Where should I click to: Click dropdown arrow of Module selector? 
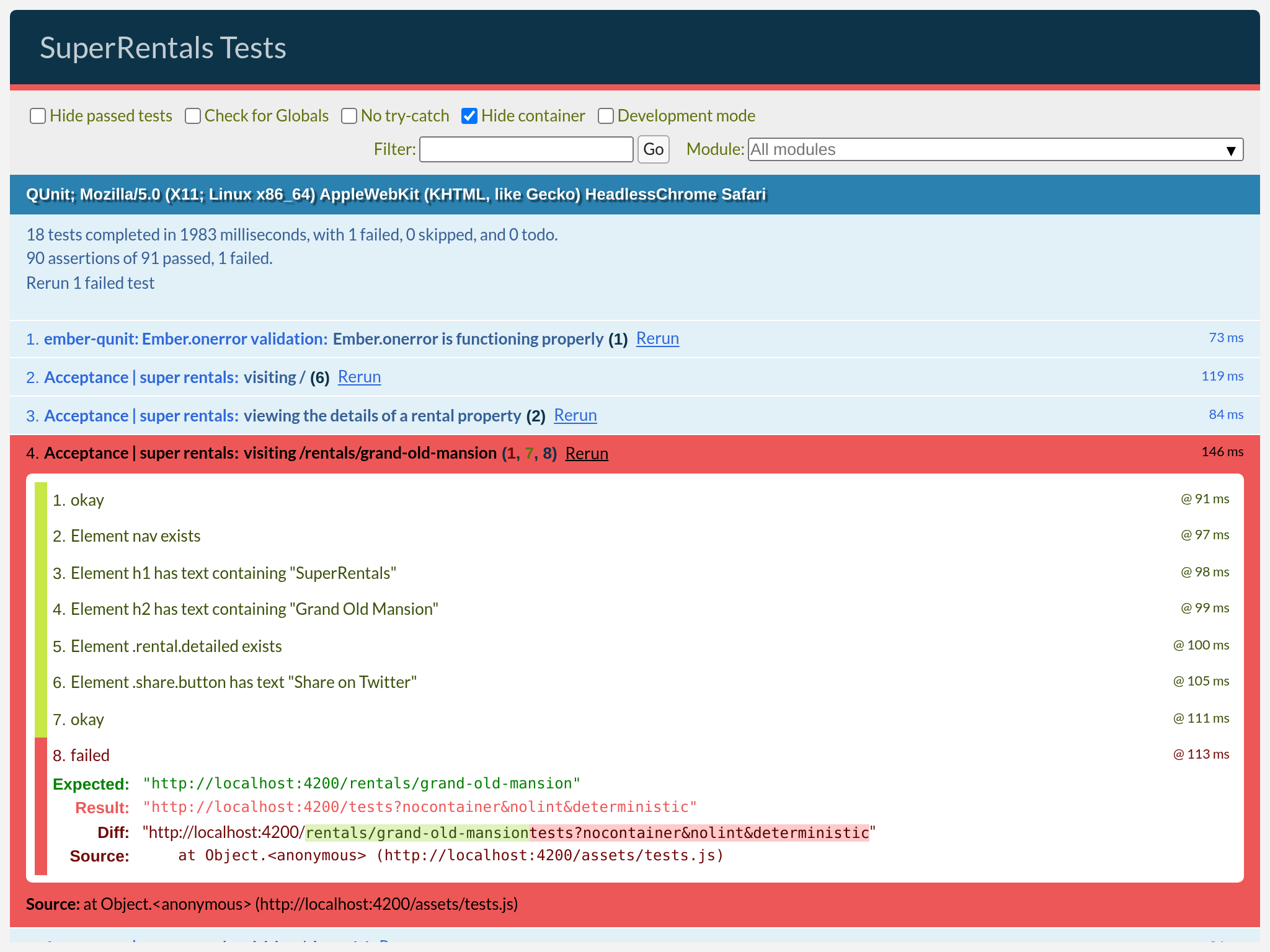tap(1231, 150)
